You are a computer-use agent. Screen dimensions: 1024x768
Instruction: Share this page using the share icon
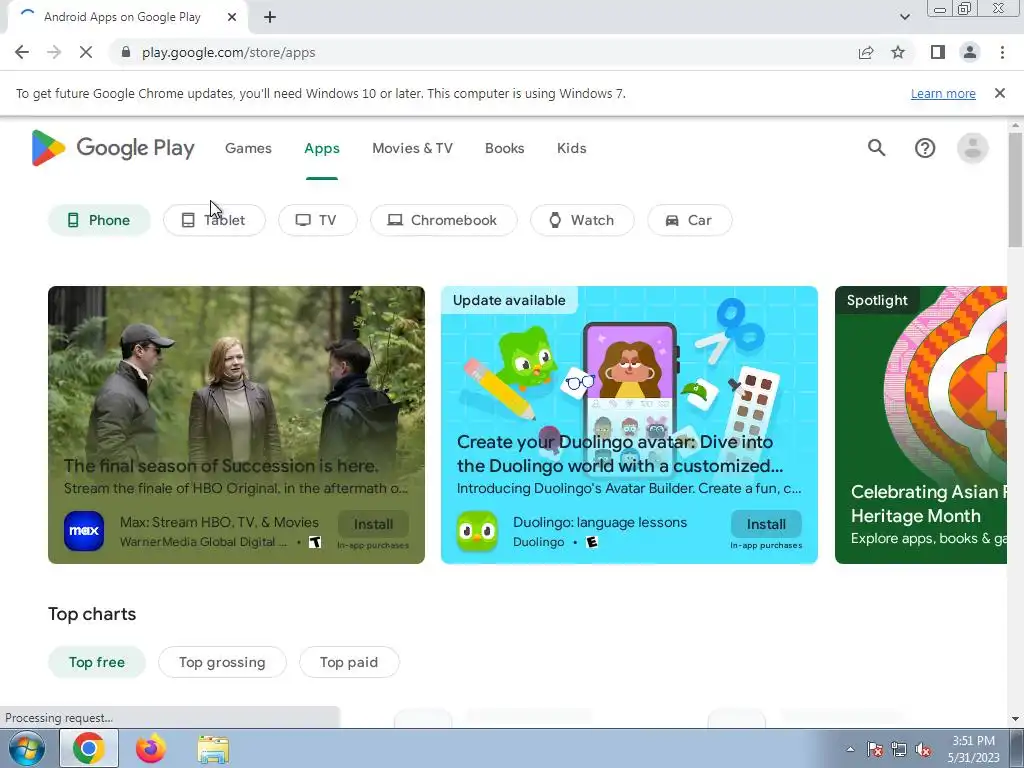coord(866,52)
